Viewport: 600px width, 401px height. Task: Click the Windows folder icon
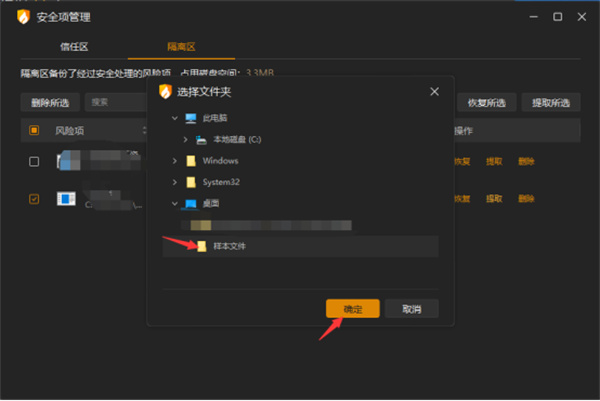(191, 161)
